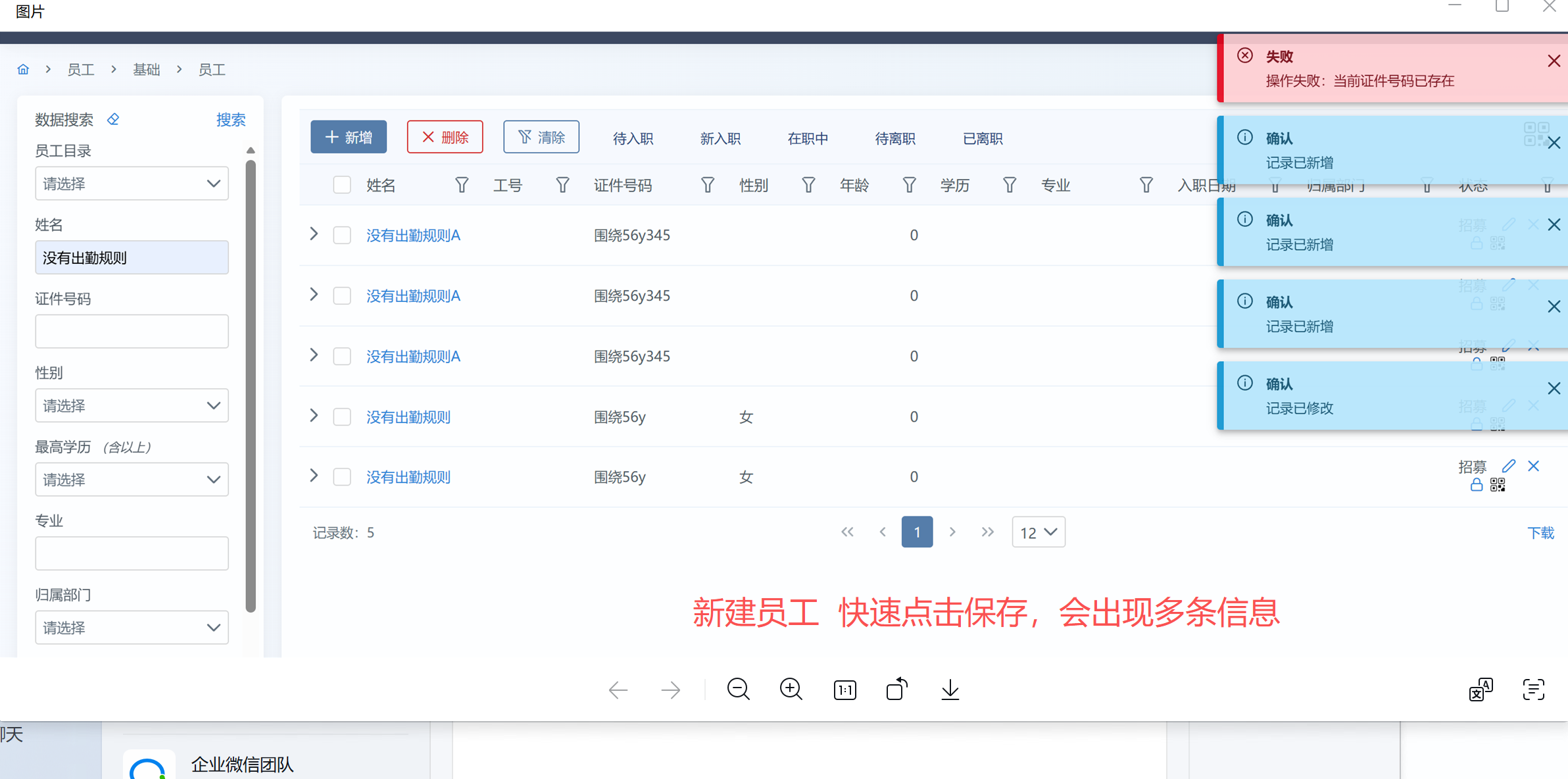
Task: Click the translate image icon
Action: 1481,690
